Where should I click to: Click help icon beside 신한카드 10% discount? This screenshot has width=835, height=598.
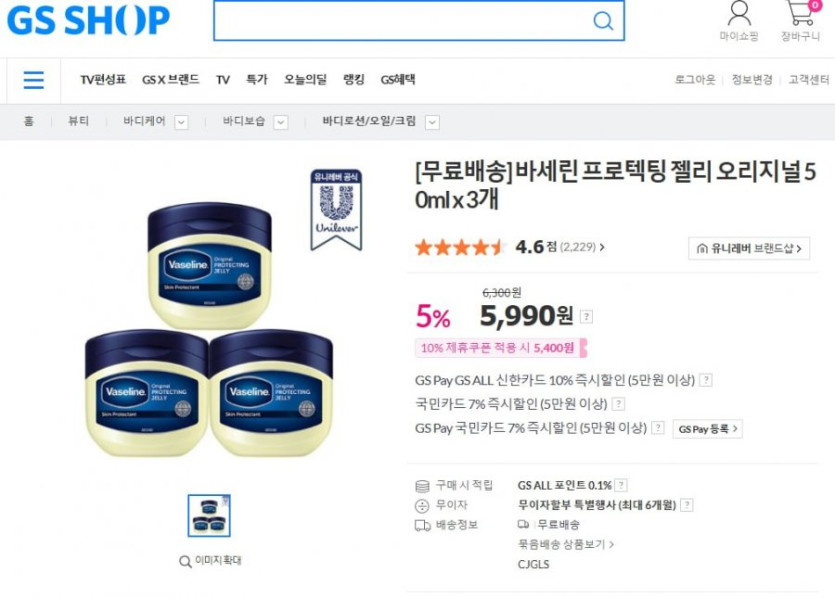click(706, 380)
